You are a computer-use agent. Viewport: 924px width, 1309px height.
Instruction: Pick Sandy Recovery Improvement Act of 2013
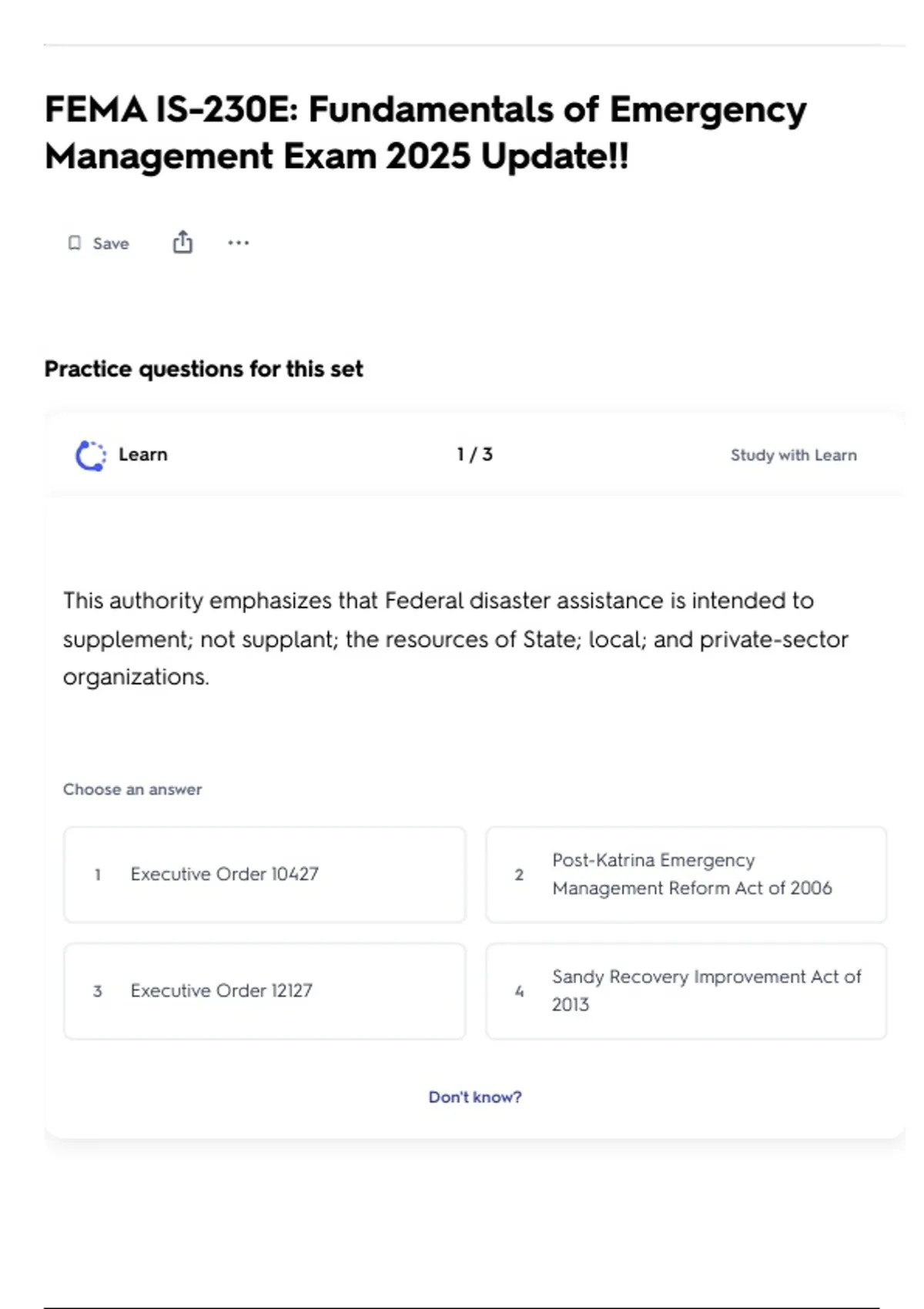[686, 991]
